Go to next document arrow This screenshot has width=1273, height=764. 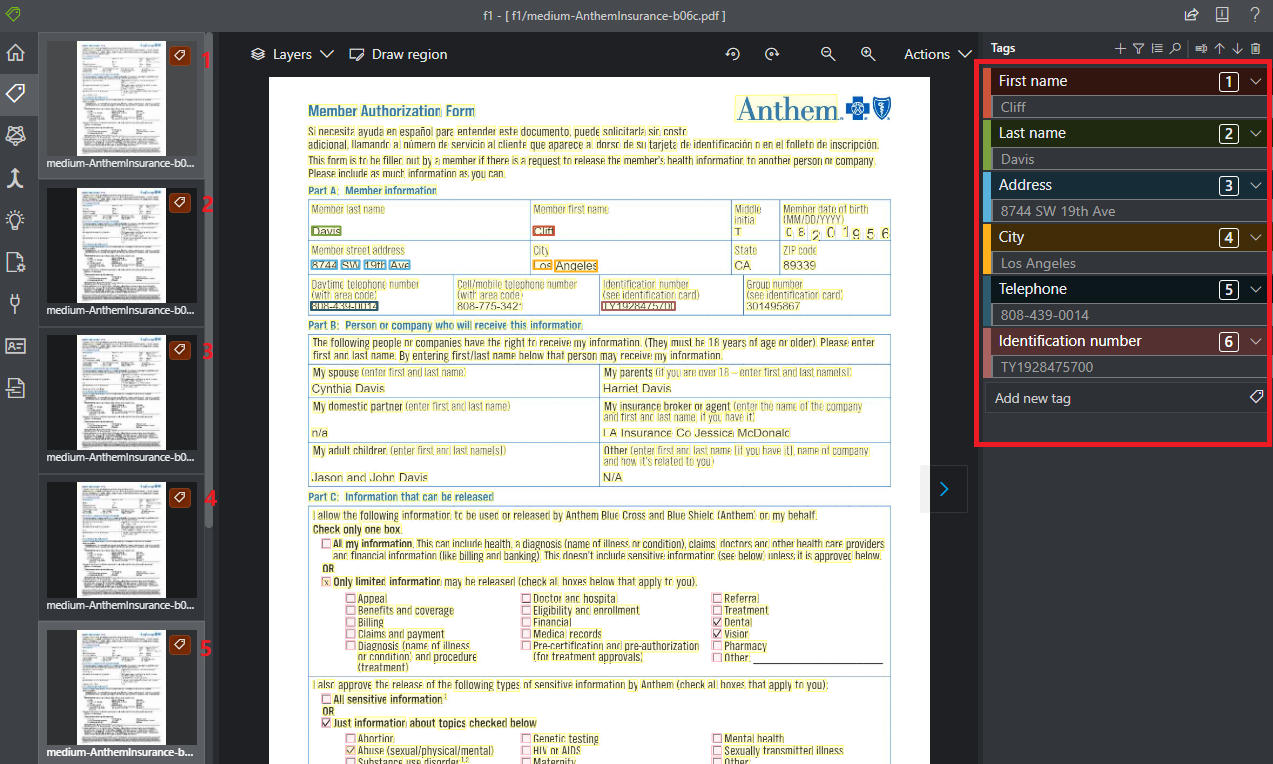(x=944, y=489)
